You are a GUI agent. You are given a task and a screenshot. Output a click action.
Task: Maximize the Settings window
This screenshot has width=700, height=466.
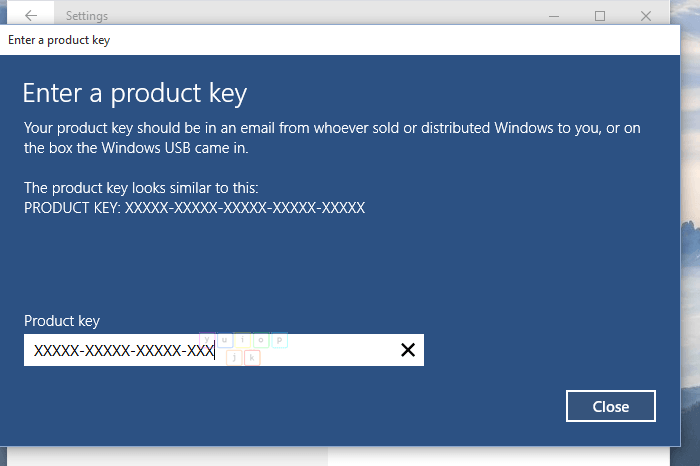(600, 16)
